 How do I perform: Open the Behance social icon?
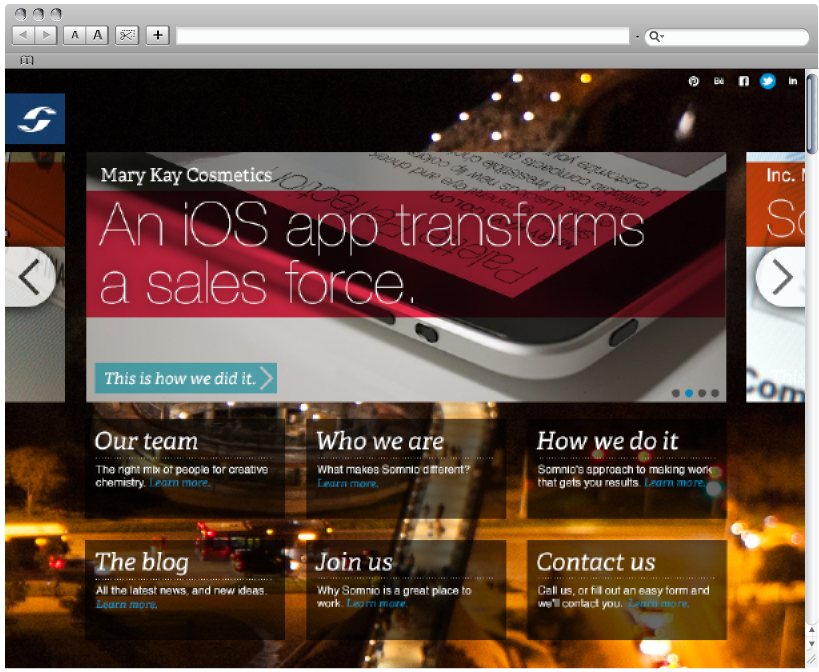point(719,81)
